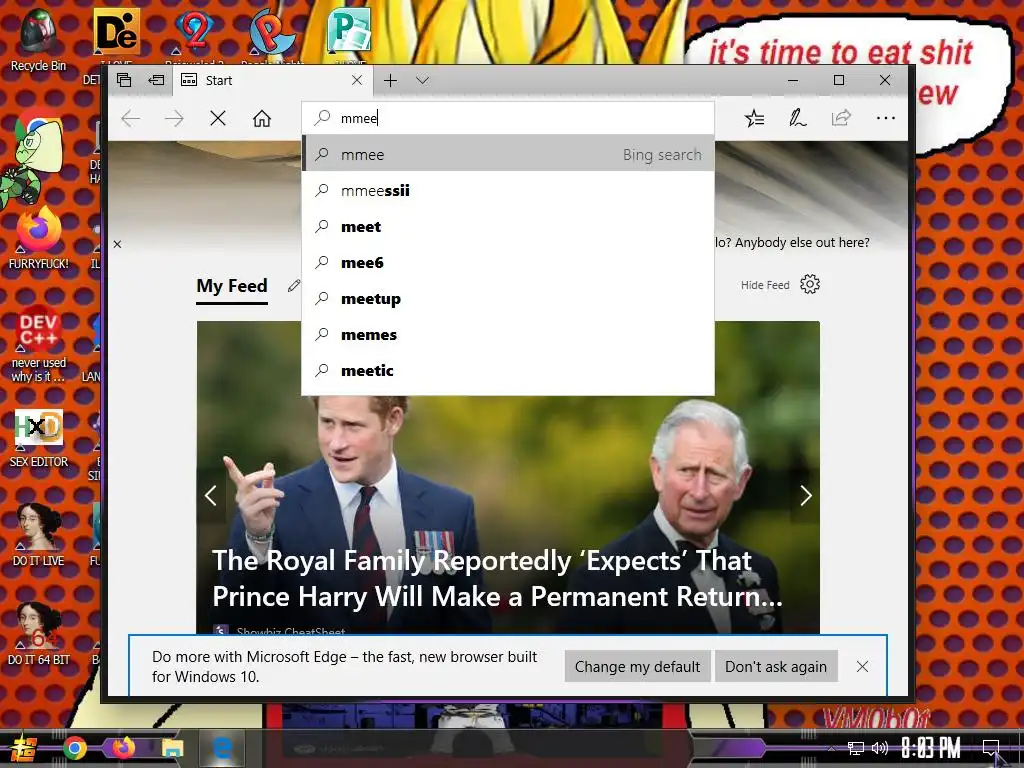Choose the 'memes' suggestion
This screenshot has height=768, width=1024.
pos(508,334)
